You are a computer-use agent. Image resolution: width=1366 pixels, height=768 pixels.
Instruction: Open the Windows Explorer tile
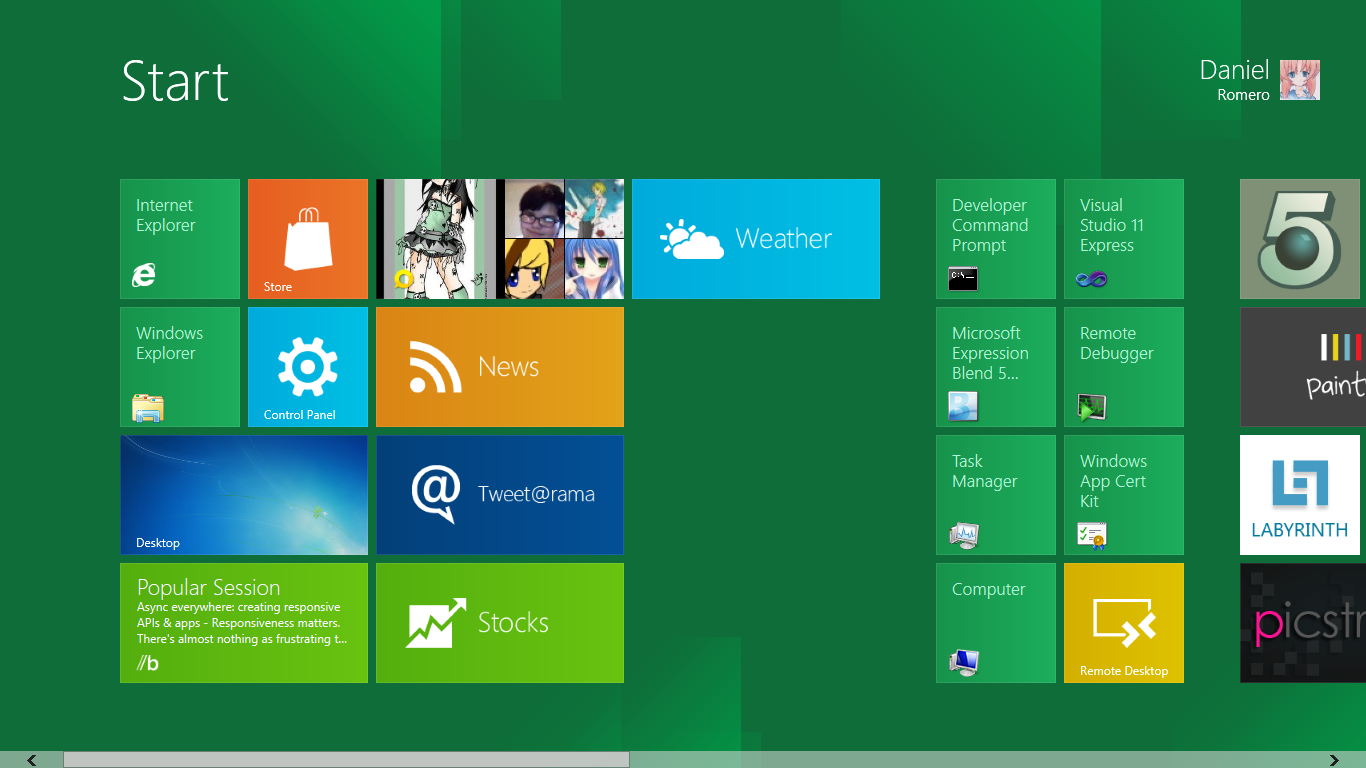coord(180,367)
